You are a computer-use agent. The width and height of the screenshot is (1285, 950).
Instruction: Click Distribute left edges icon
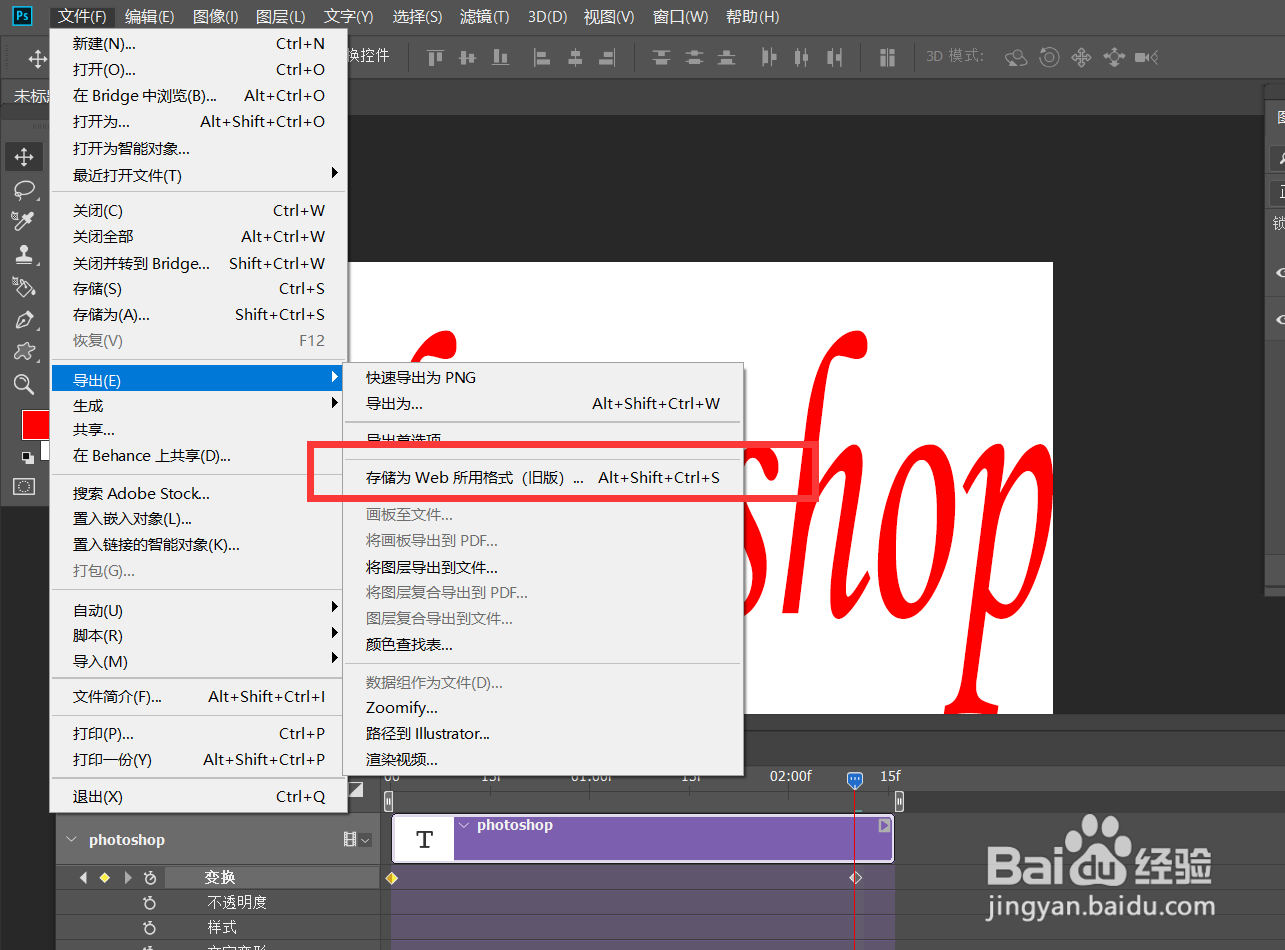tap(768, 58)
